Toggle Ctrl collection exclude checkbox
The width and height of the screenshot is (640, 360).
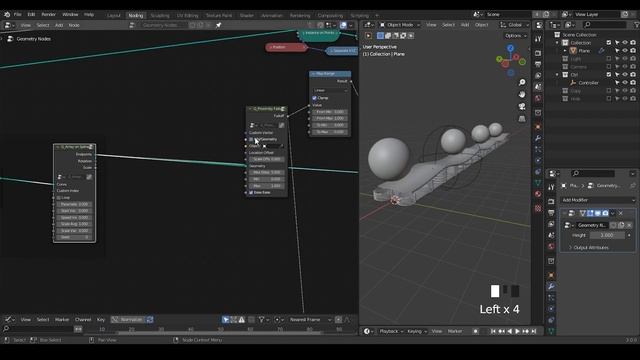609,75
